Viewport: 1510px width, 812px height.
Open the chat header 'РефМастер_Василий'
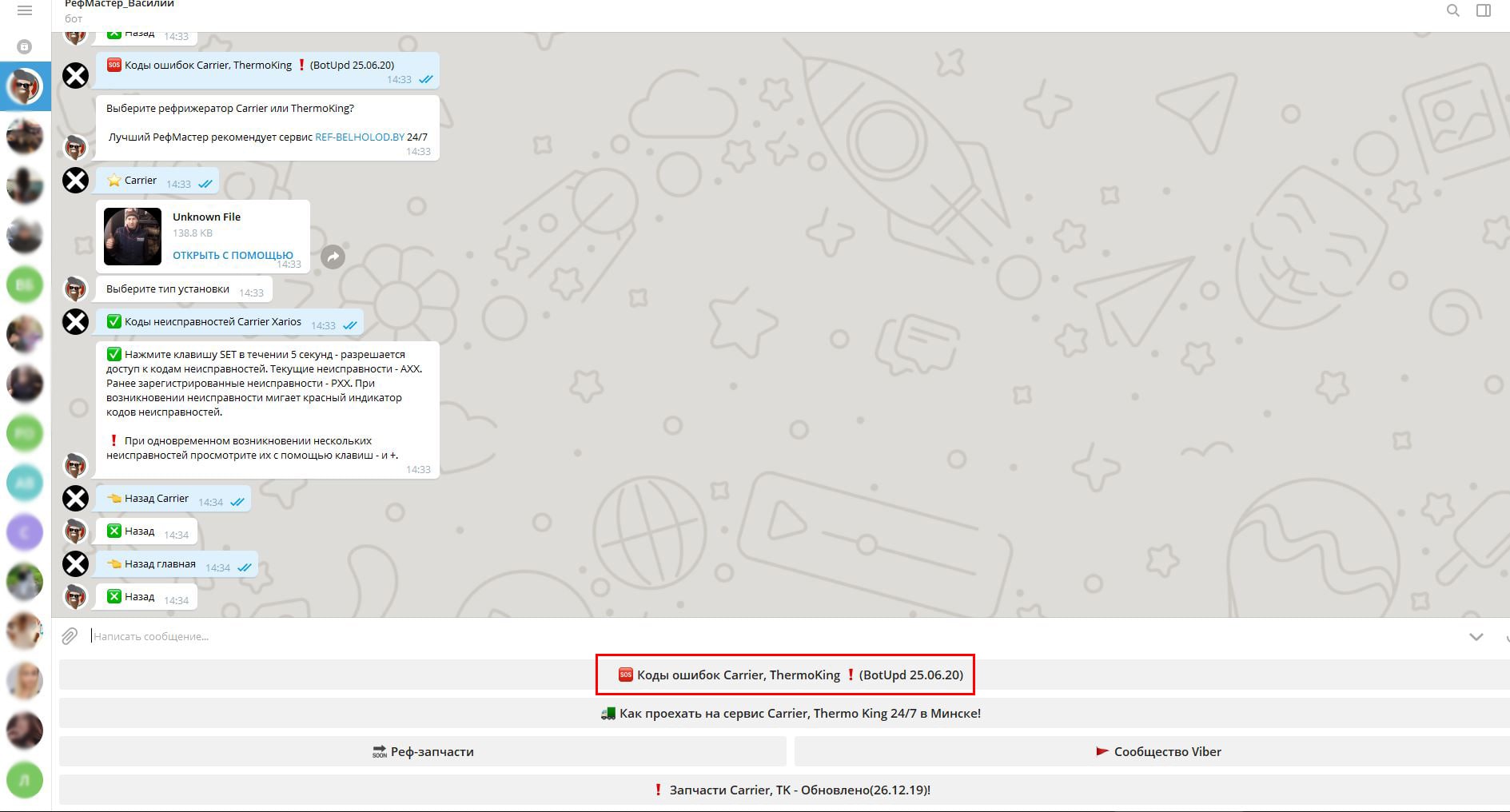click(119, 5)
